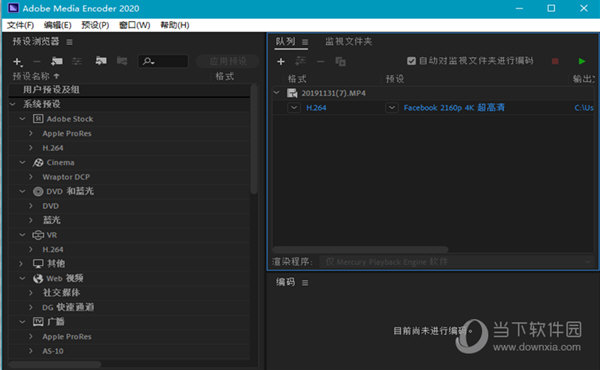Collapse the 20191131(7).MP4 queue item
The width and height of the screenshot is (600, 370).
click(x=277, y=93)
